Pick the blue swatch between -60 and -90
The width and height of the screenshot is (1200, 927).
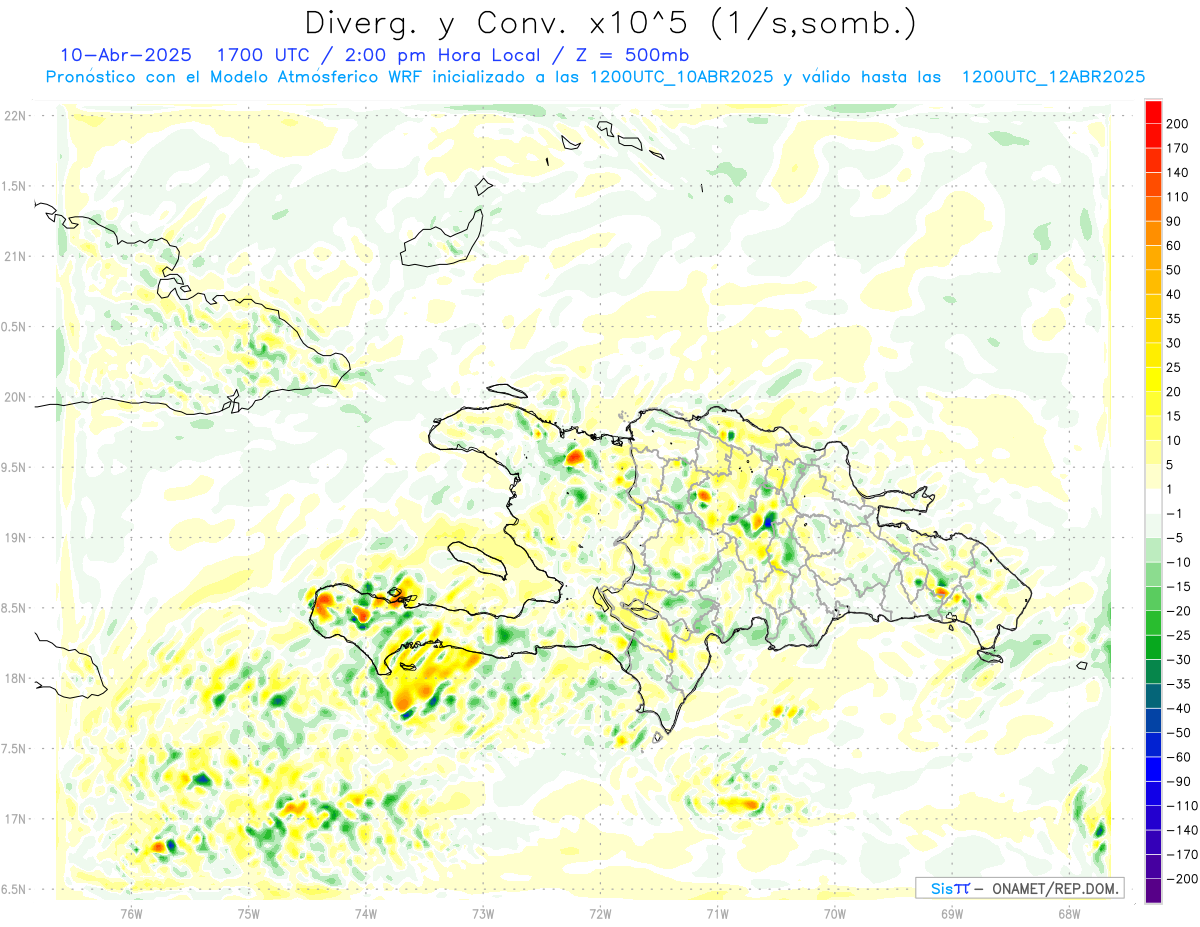1153,769
